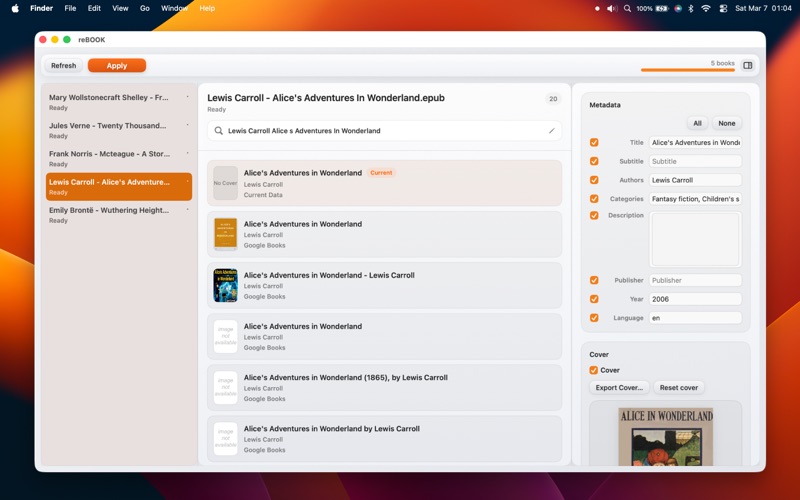
Task: Click the orange Apply button
Action: tap(117, 65)
